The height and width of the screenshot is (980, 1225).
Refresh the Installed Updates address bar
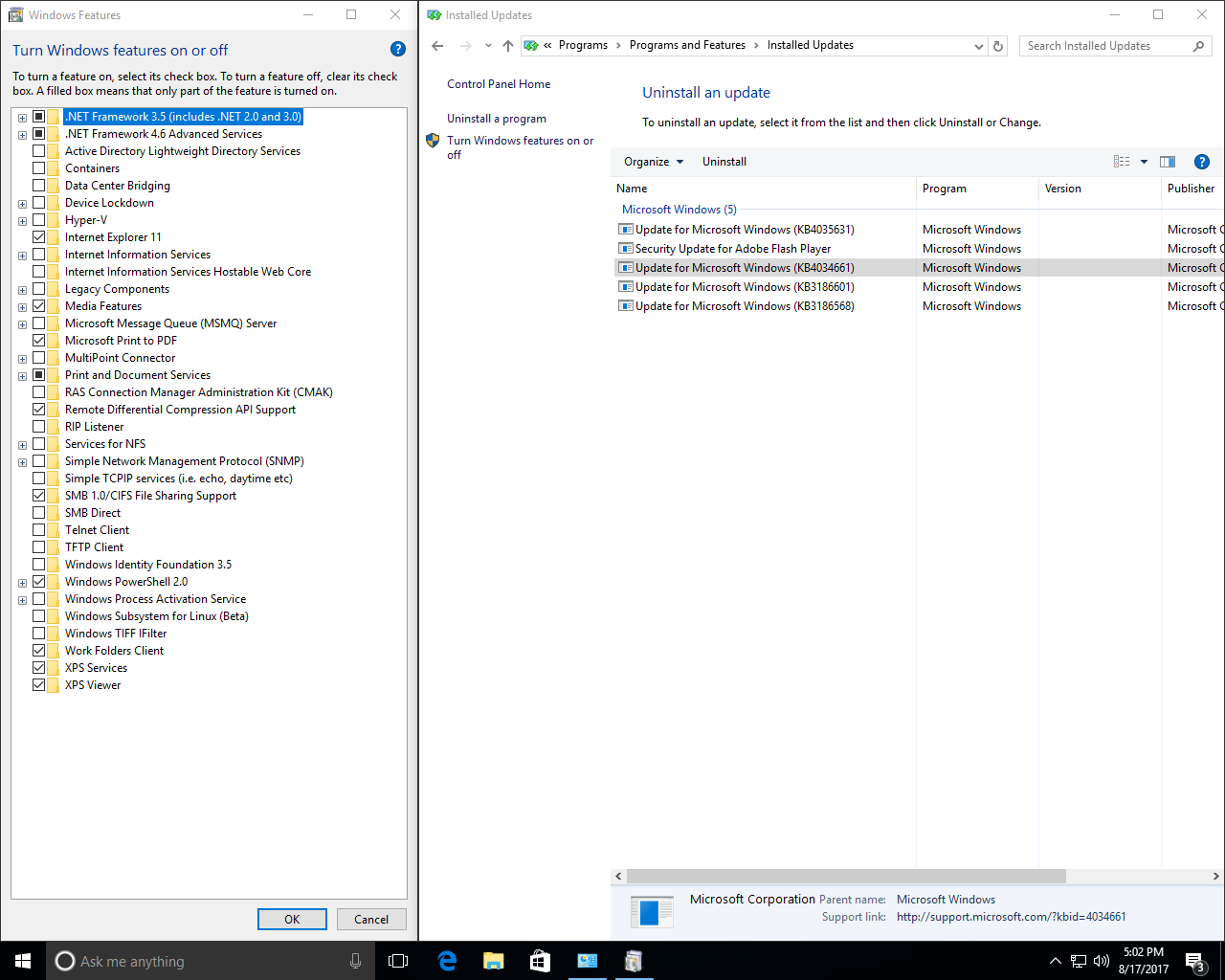coord(998,46)
